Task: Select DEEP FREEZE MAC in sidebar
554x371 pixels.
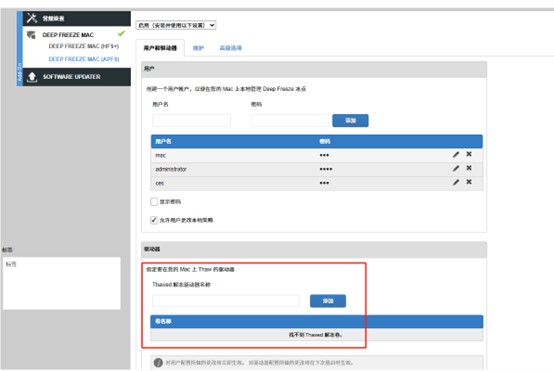Action: click(68, 35)
